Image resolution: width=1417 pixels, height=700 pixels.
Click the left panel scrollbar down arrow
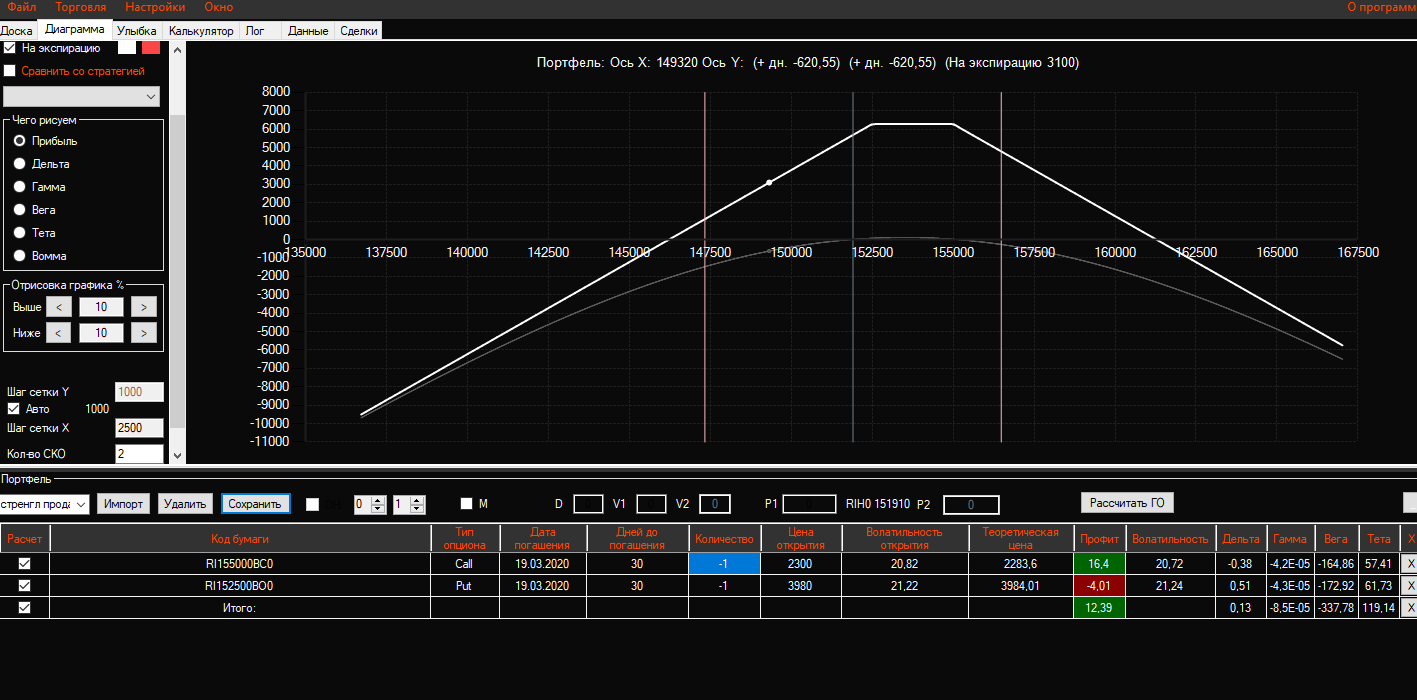[178, 455]
